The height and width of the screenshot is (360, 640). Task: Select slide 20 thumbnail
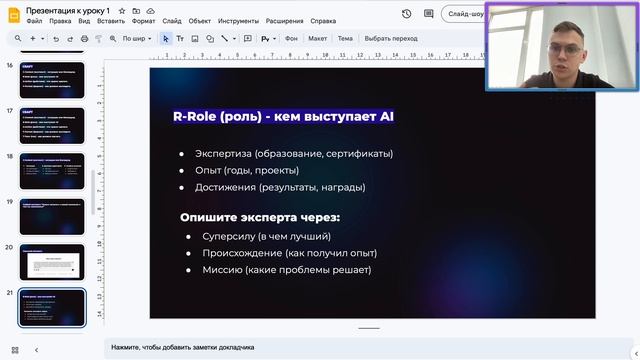[52, 262]
